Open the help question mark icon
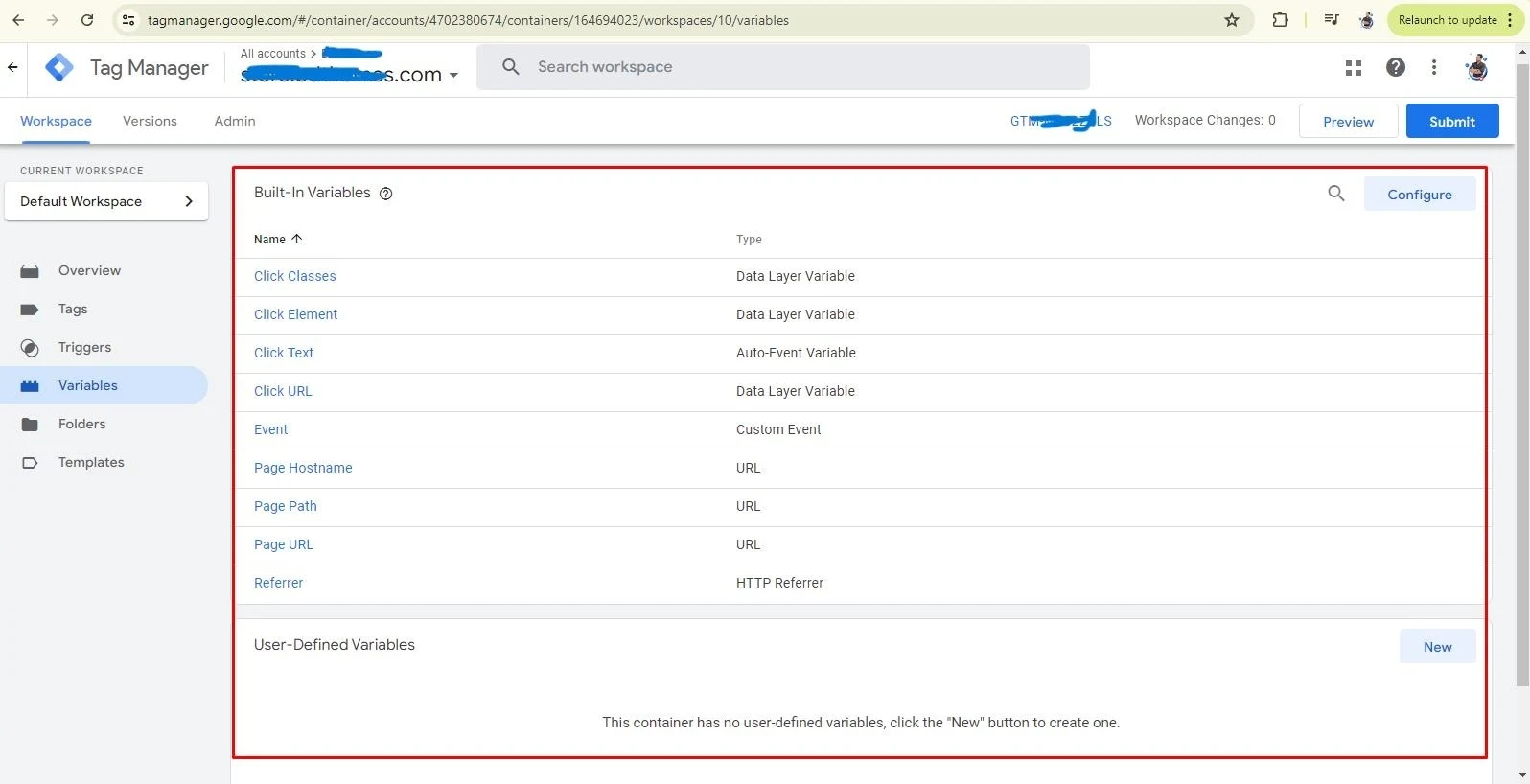Image resolution: width=1530 pixels, height=784 pixels. click(1396, 67)
